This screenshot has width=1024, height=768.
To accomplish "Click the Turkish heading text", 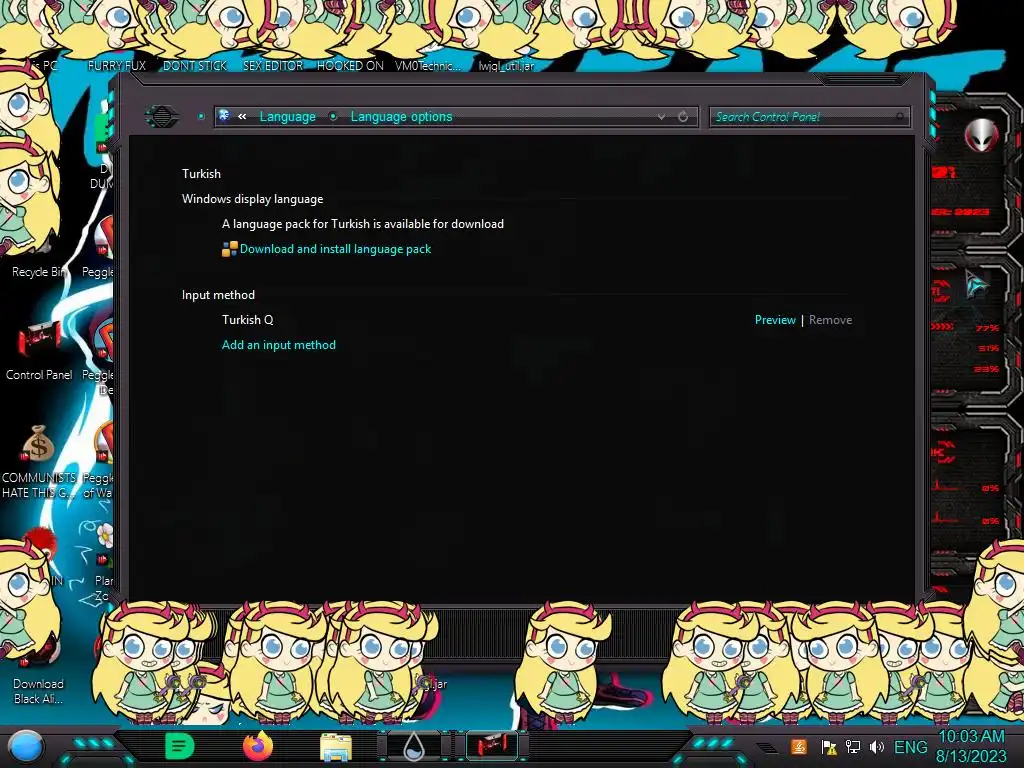I will [x=201, y=174].
